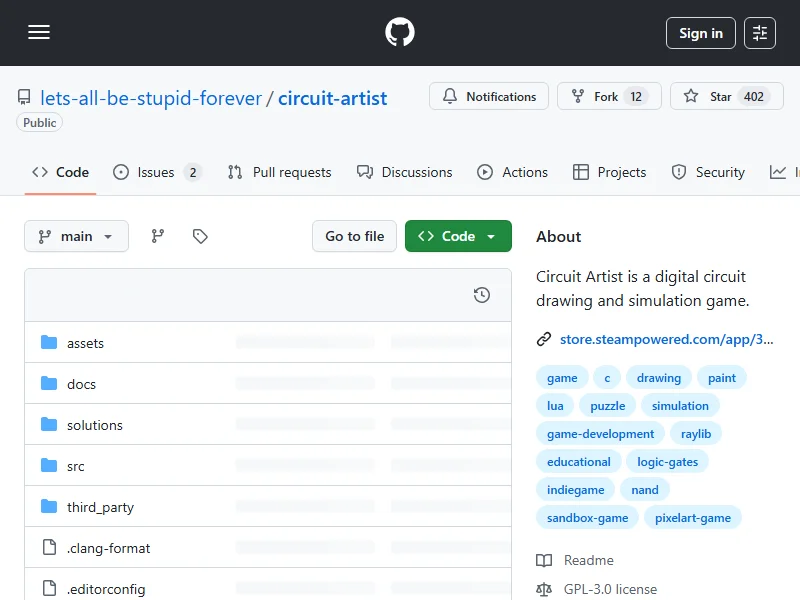Screen dimensions: 800x600
Task: Open the commit history clock icon
Action: [x=481, y=295]
